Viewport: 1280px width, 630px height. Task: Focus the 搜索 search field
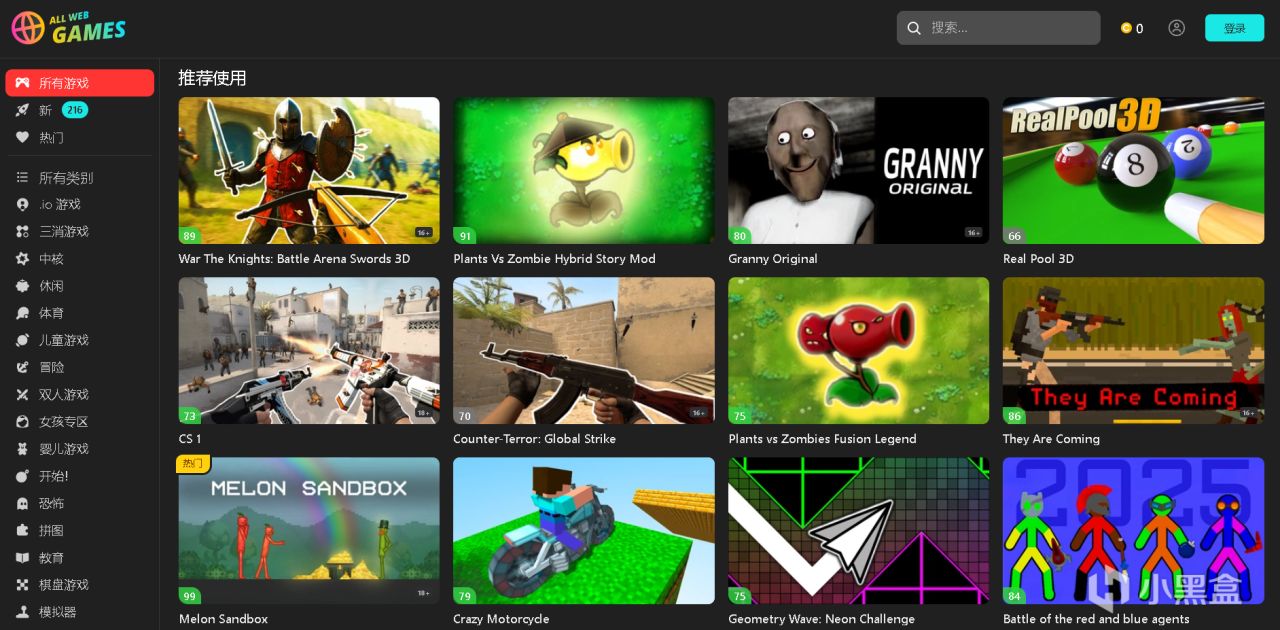pyautogui.click(x=998, y=28)
